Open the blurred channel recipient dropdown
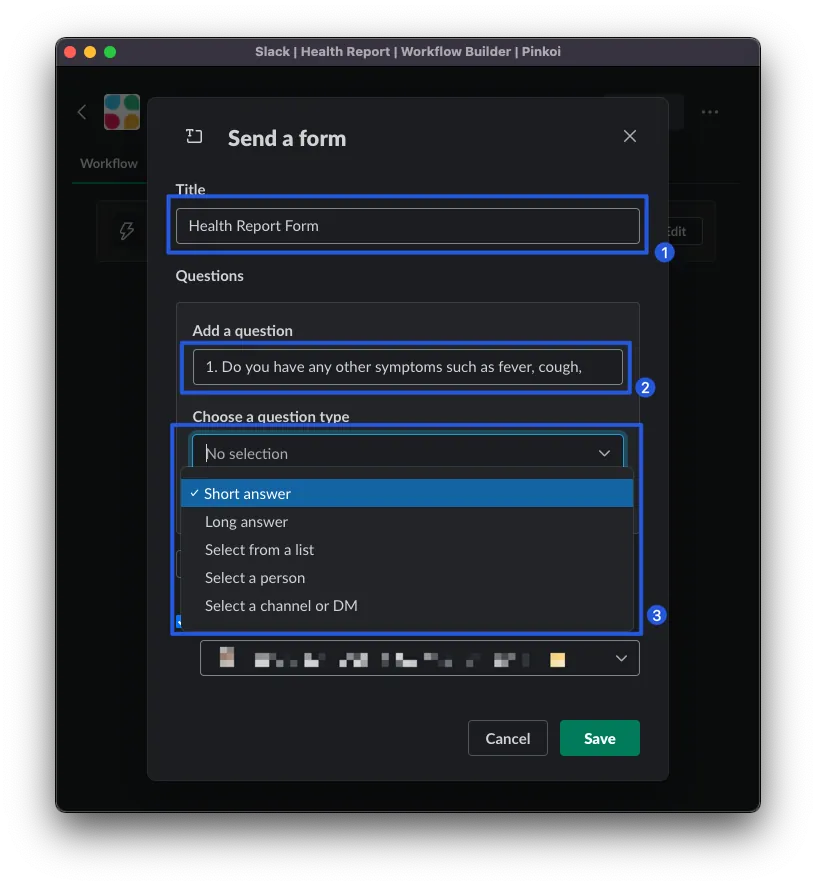 pos(419,659)
